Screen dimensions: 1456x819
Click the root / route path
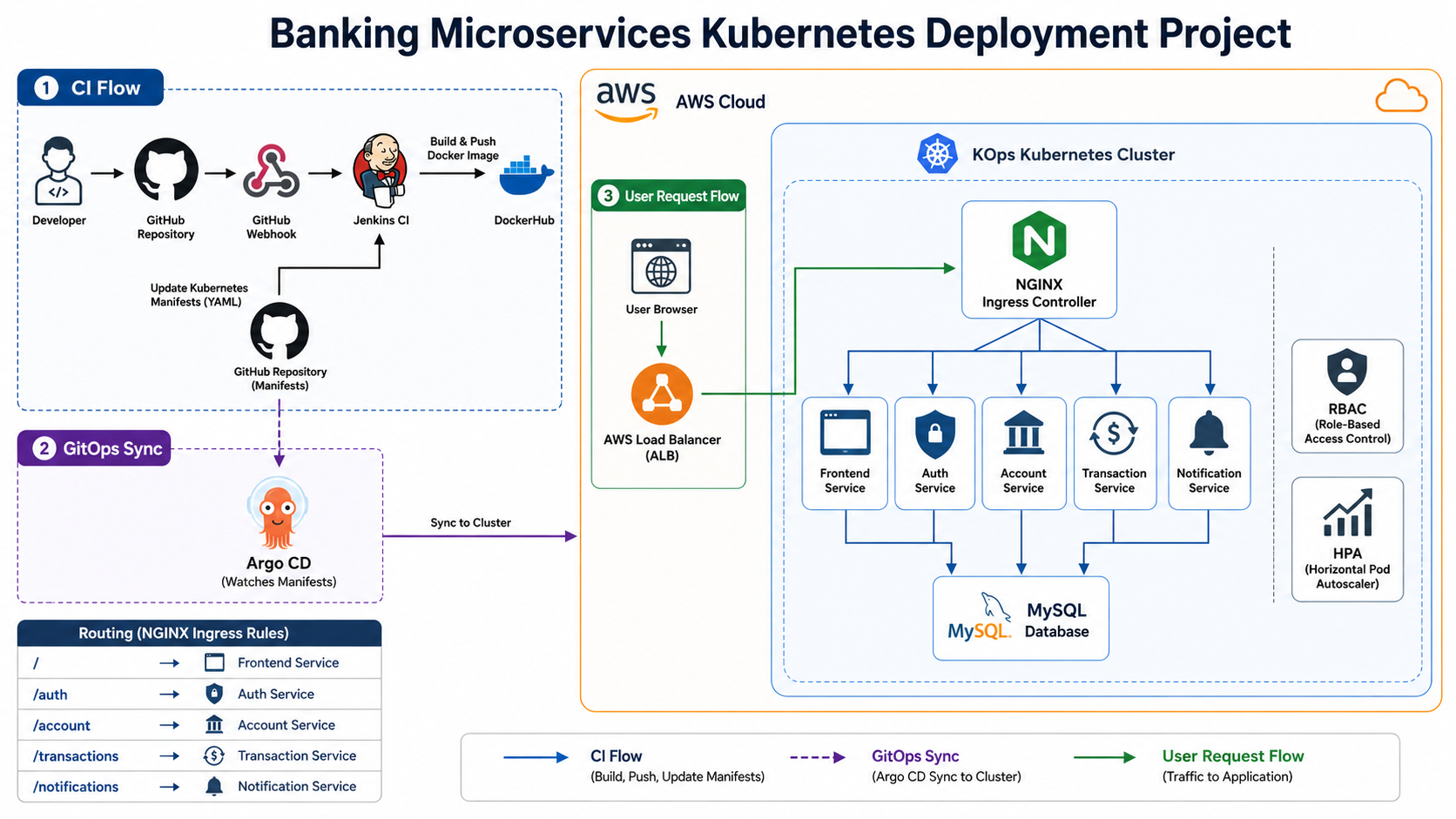(x=36, y=663)
